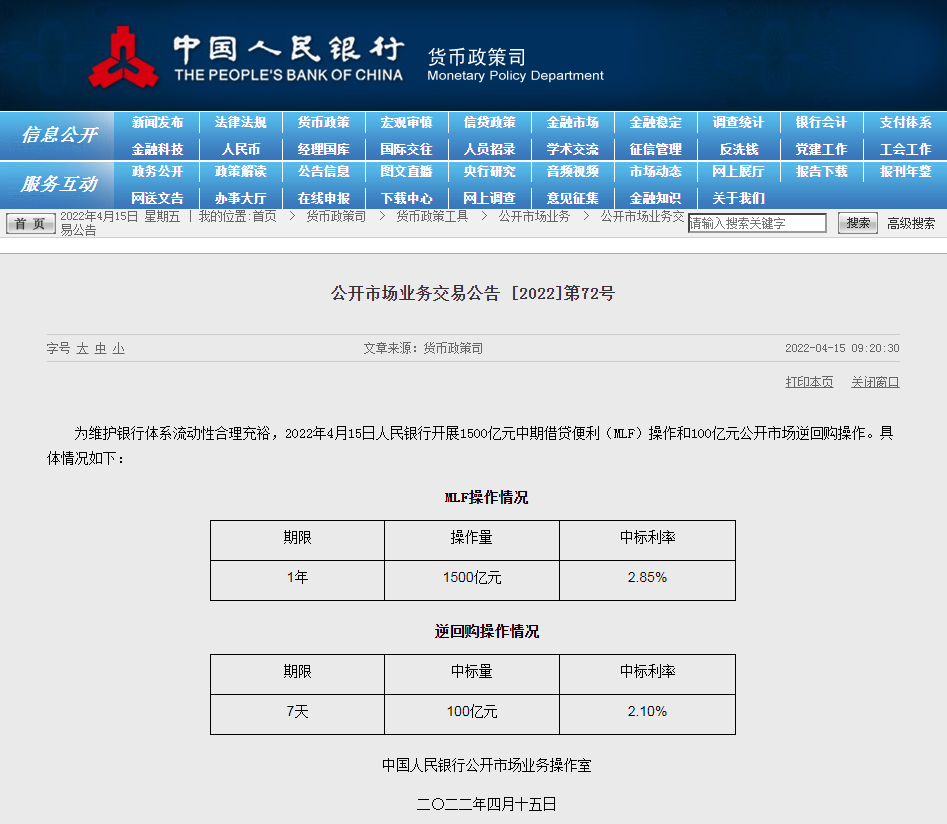Click the timestamp 2022-04-15 09:20:30
Viewport: 947px width, 824px height.
(842, 348)
